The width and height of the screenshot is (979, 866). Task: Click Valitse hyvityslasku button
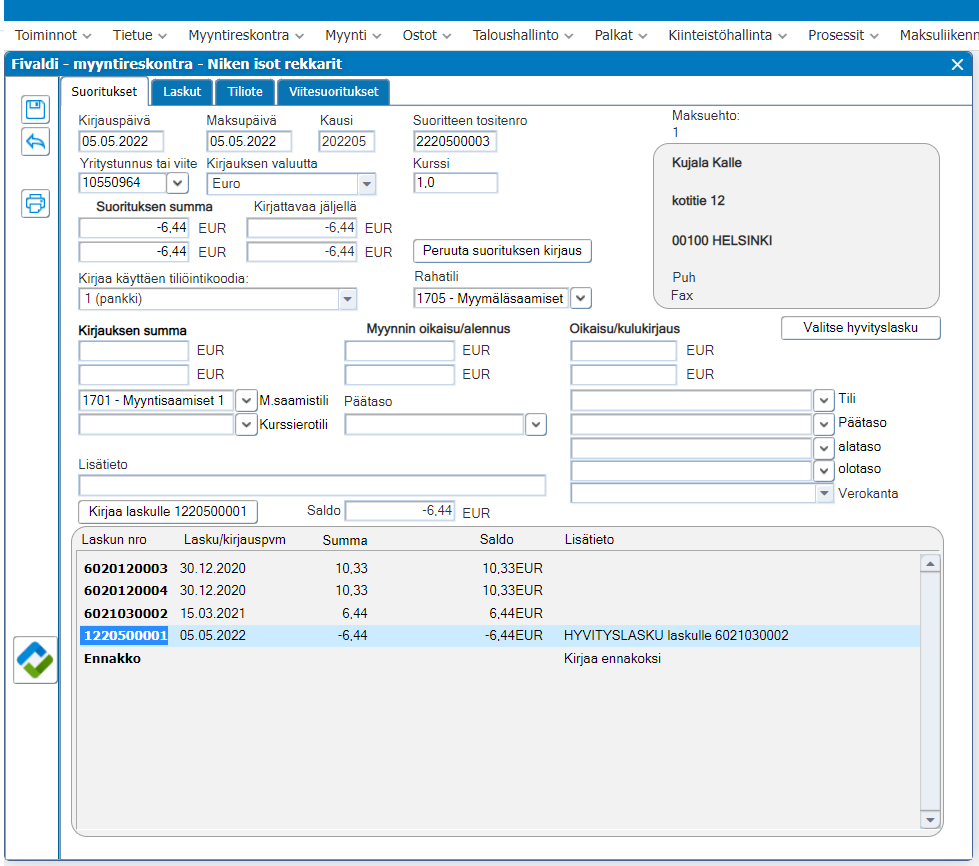tap(860, 328)
